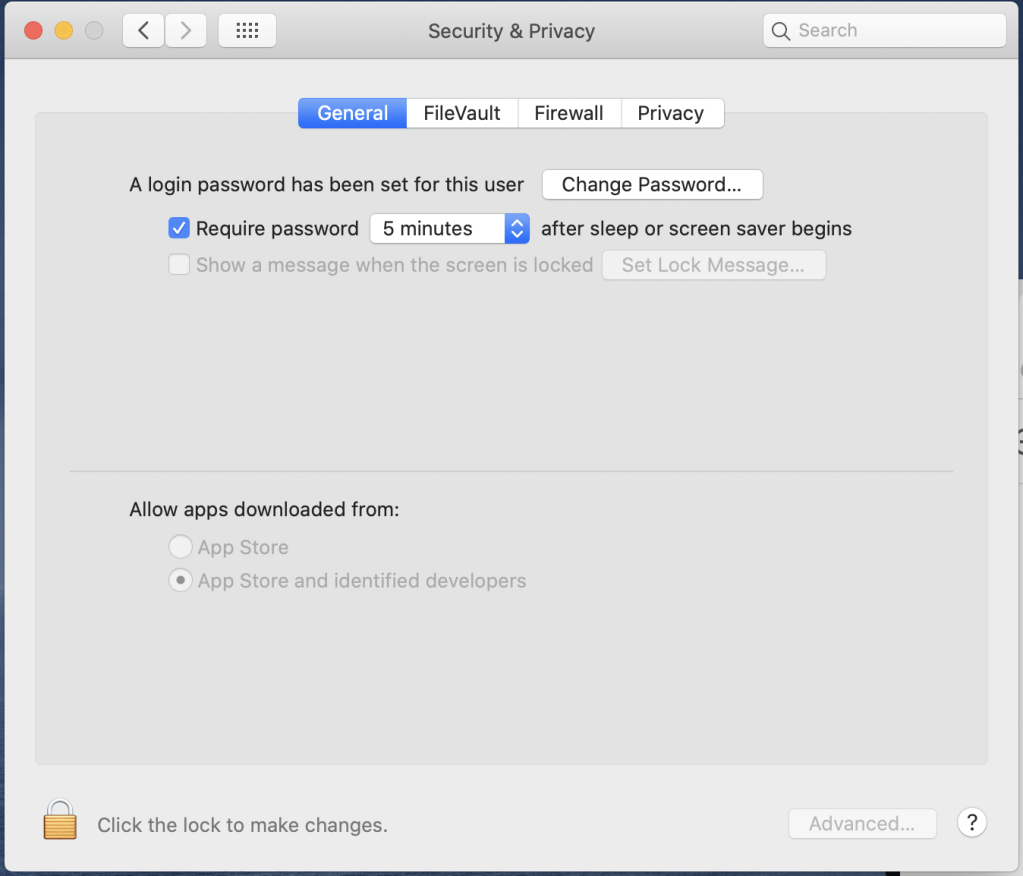Open help with the question mark button
This screenshot has width=1023, height=876.
coord(971,823)
